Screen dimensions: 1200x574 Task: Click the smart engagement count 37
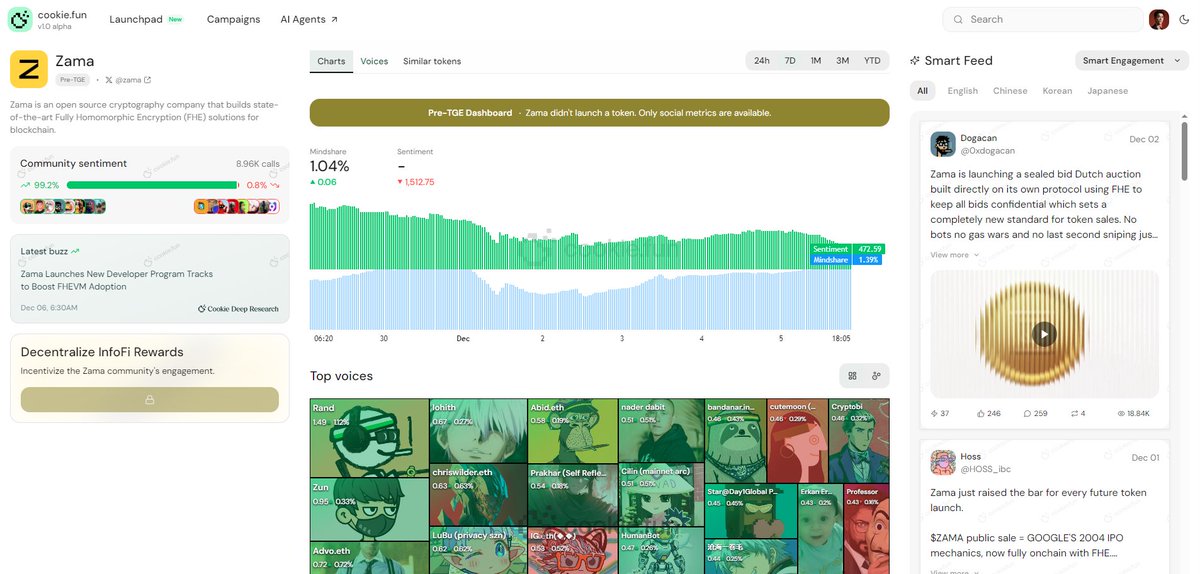click(940, 413)
